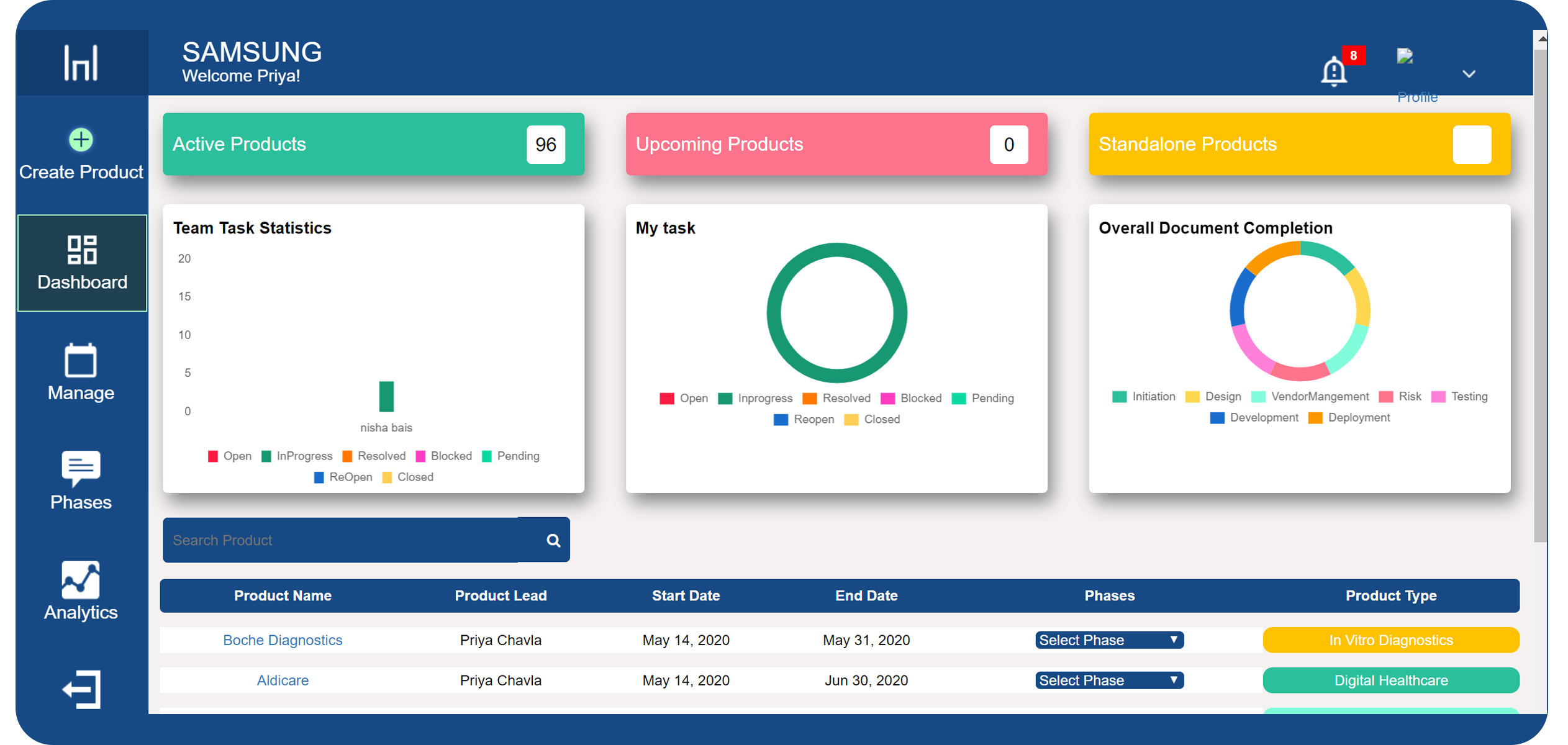Open notifications bell with 8 badge
The width and height of the screenshot is (1568, 745).
1333,71
